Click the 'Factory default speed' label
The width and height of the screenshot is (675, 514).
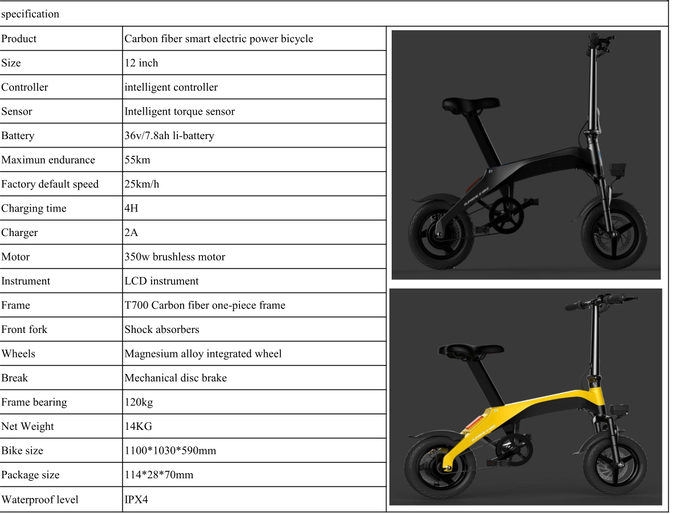50,184
